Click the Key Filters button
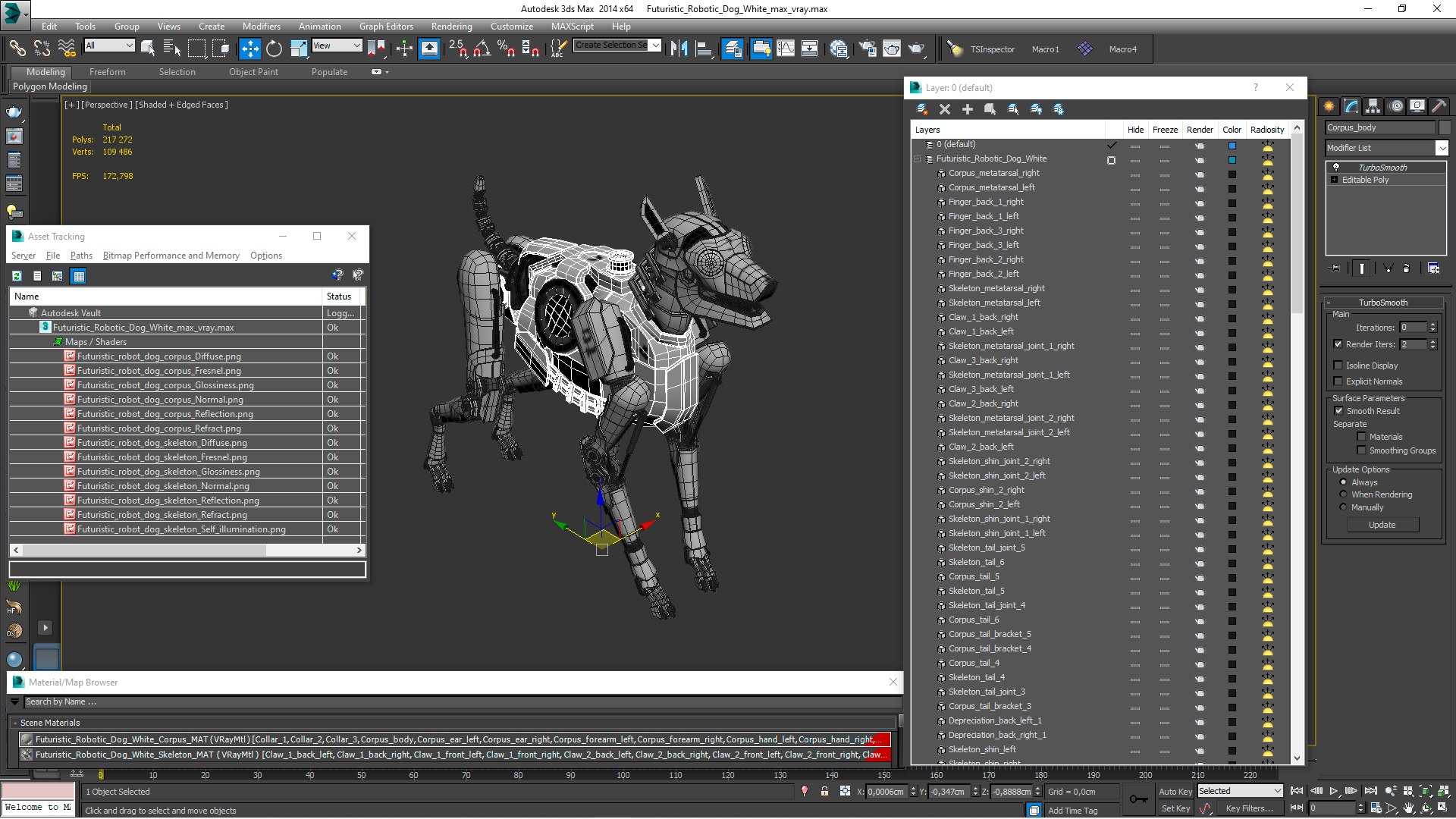The width and height of the screenshot is (1456, 819). click(x=1249, y=808)
